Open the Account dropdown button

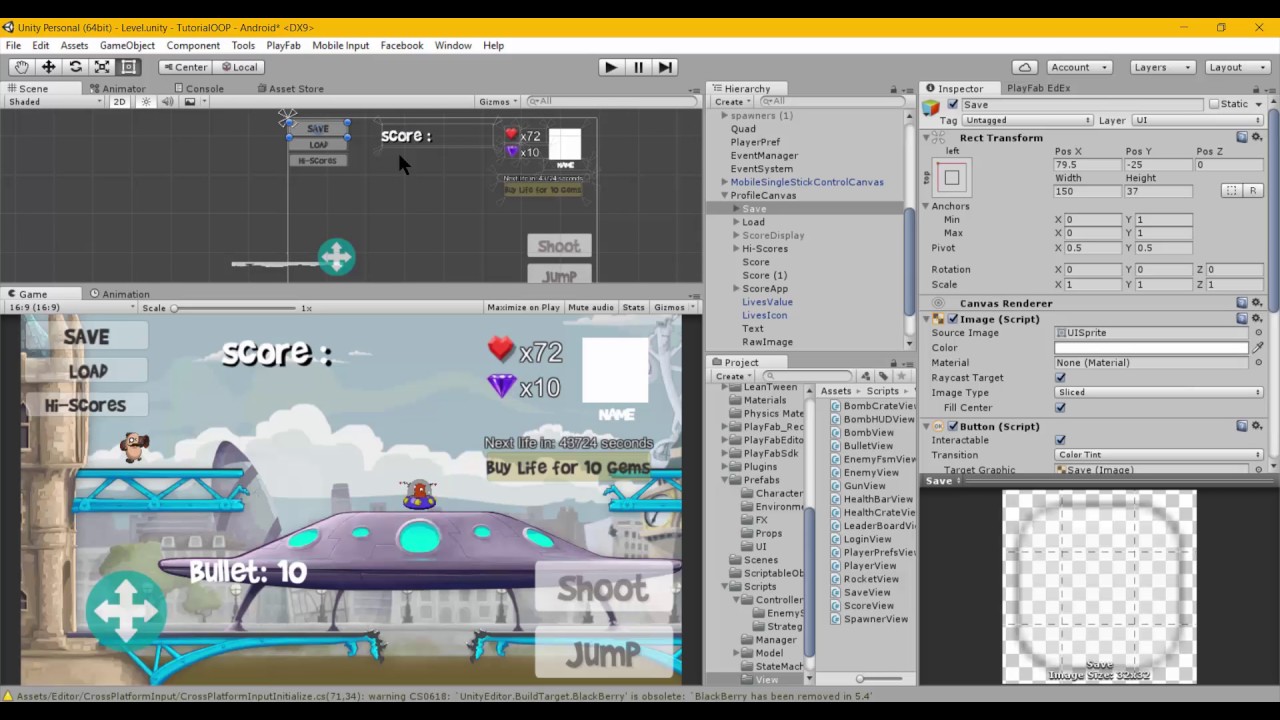pyautogui.click(x=1078, y=67)
